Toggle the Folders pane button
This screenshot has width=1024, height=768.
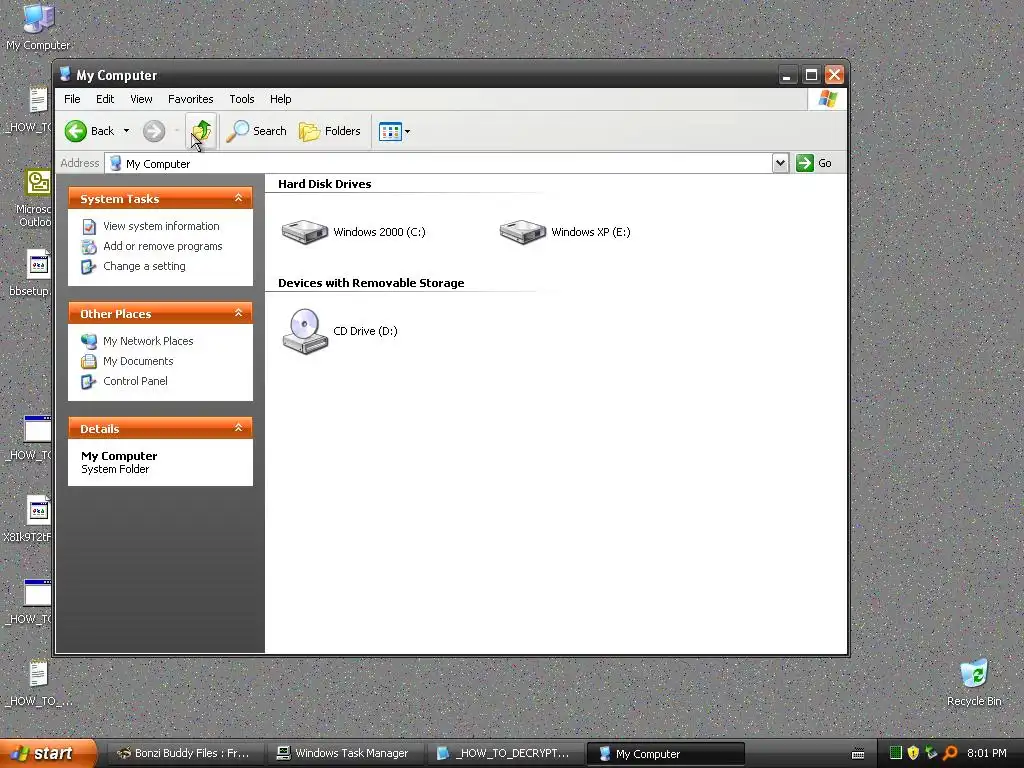point(330,131)
